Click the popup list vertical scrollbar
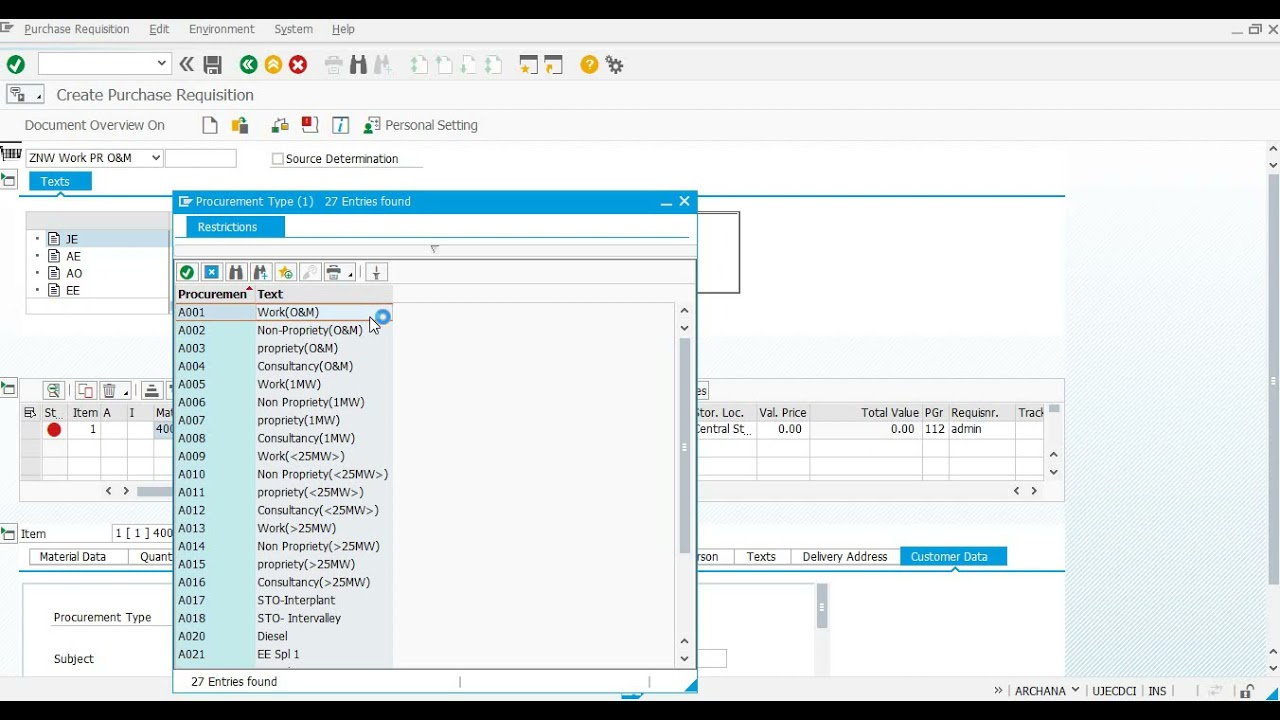The height and width of the screenshot is (720, 1280). [x=685, y=445]
